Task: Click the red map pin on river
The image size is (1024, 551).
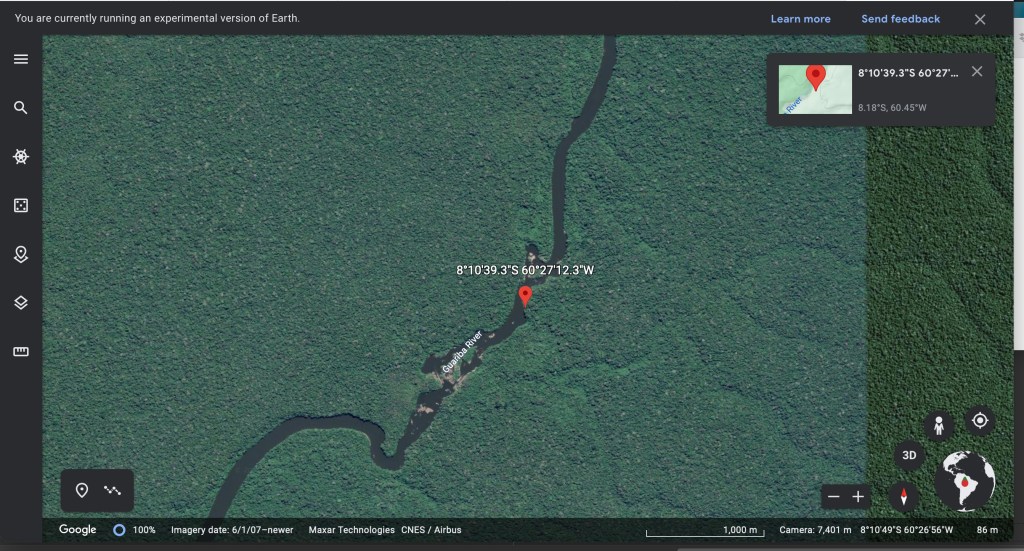Action: 525,295
